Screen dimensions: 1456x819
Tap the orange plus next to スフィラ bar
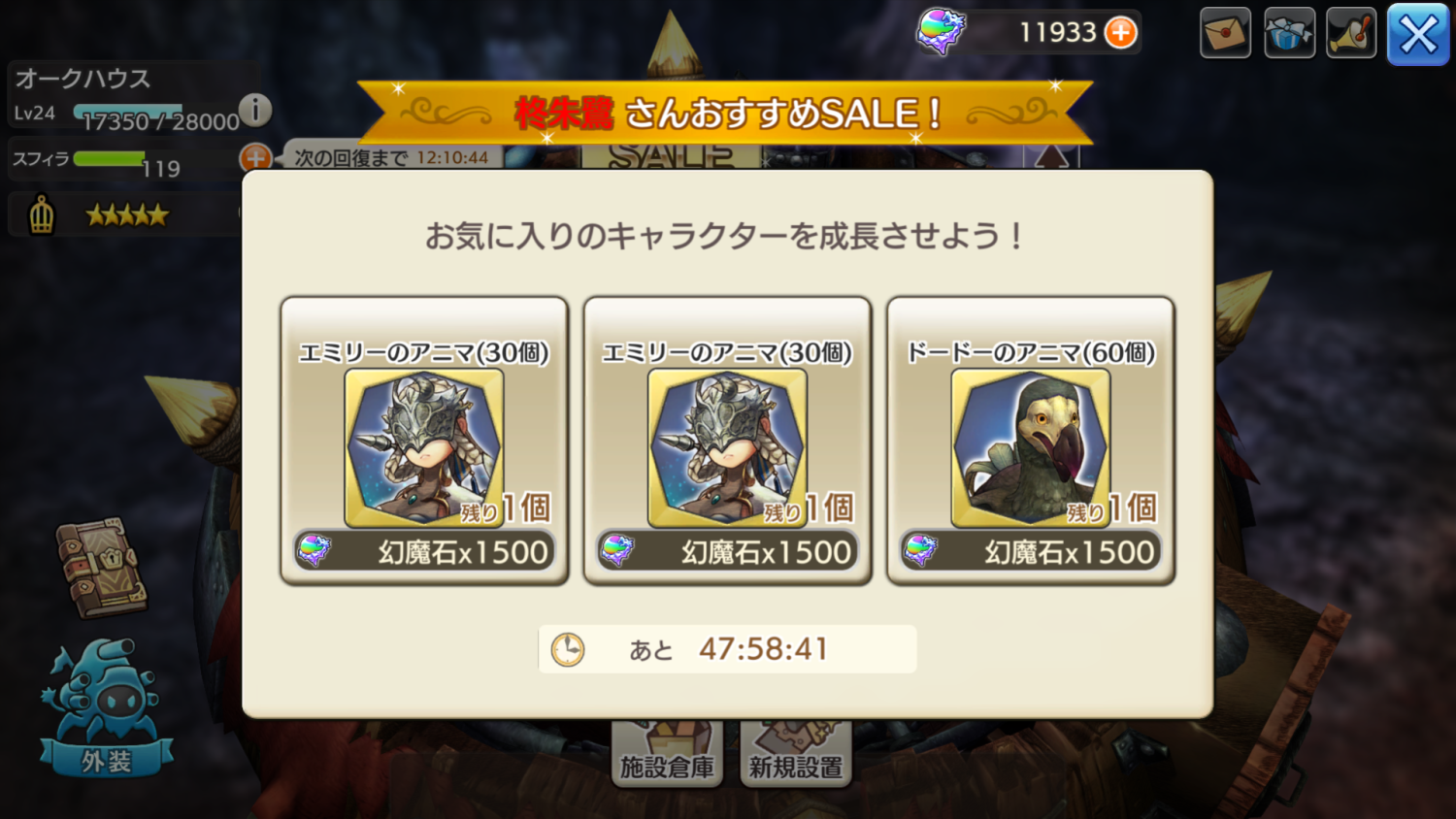(x=255, y=157)
